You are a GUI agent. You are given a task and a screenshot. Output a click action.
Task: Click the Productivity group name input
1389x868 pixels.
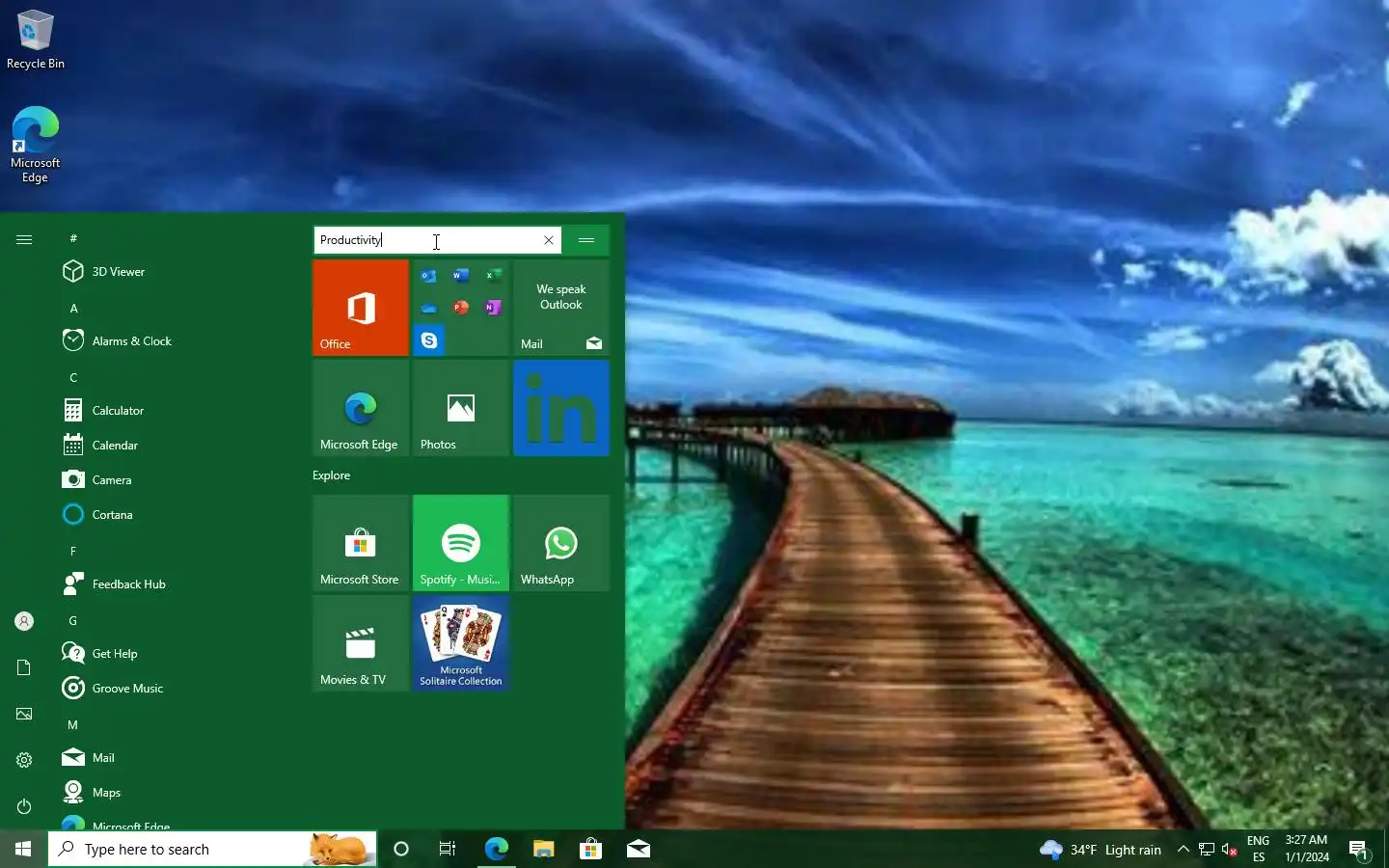(438, 240)
